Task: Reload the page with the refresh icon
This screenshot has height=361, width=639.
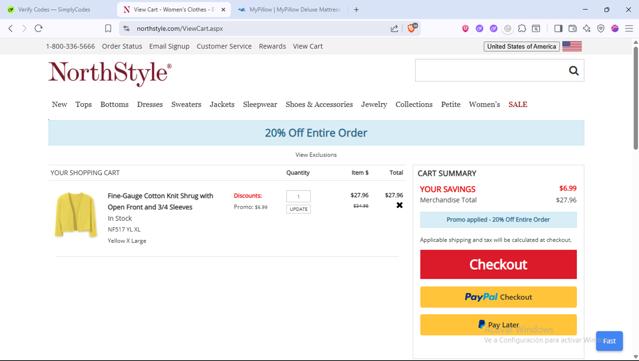Action: point(38,28)
